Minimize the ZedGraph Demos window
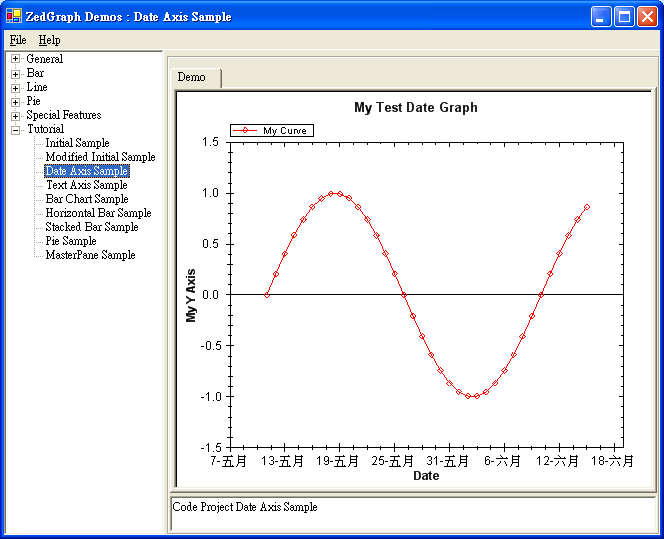Image resolution: width=664 pixels, height=539 pixels. (601, 17)
